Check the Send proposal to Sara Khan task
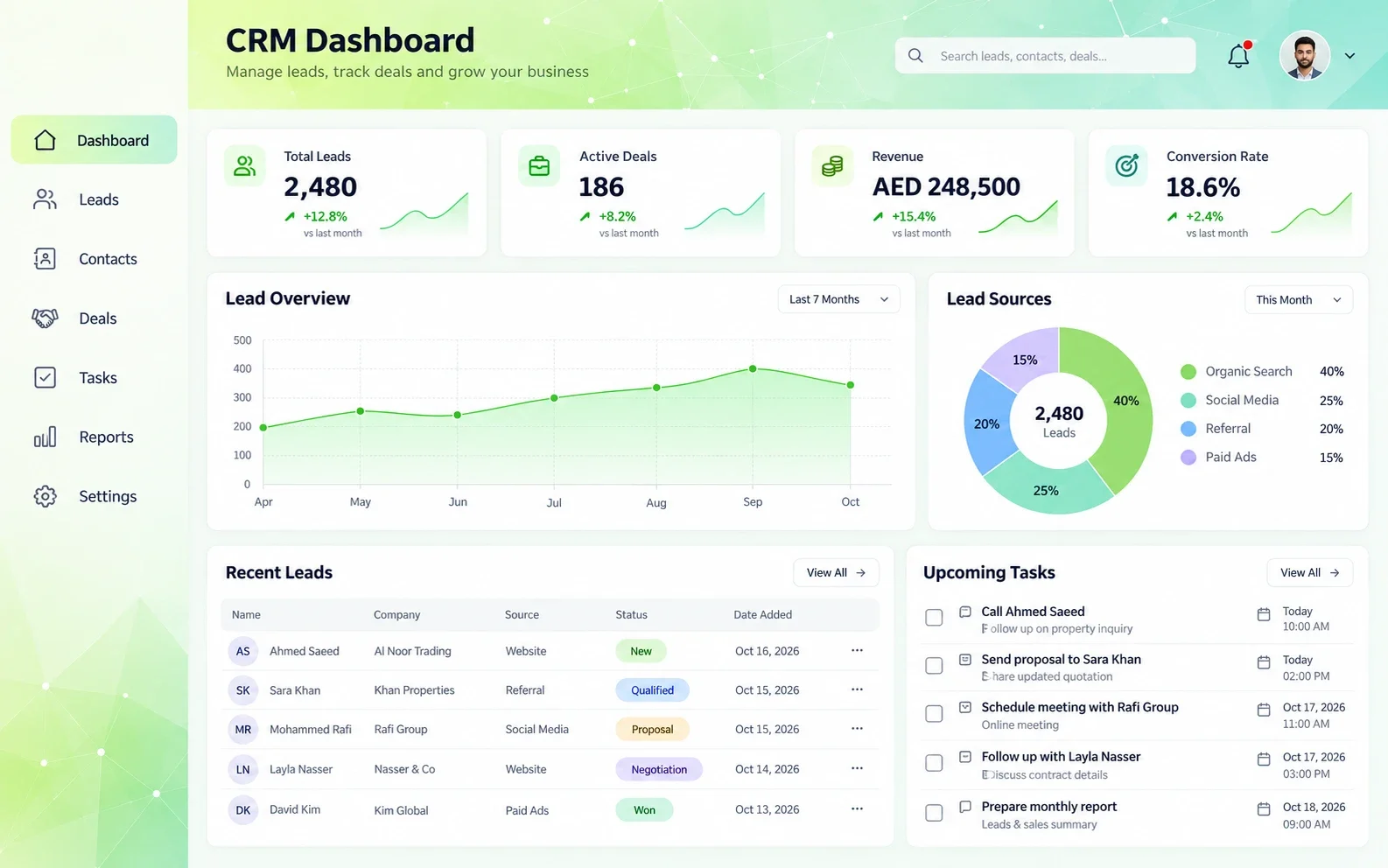 point(934,666)
